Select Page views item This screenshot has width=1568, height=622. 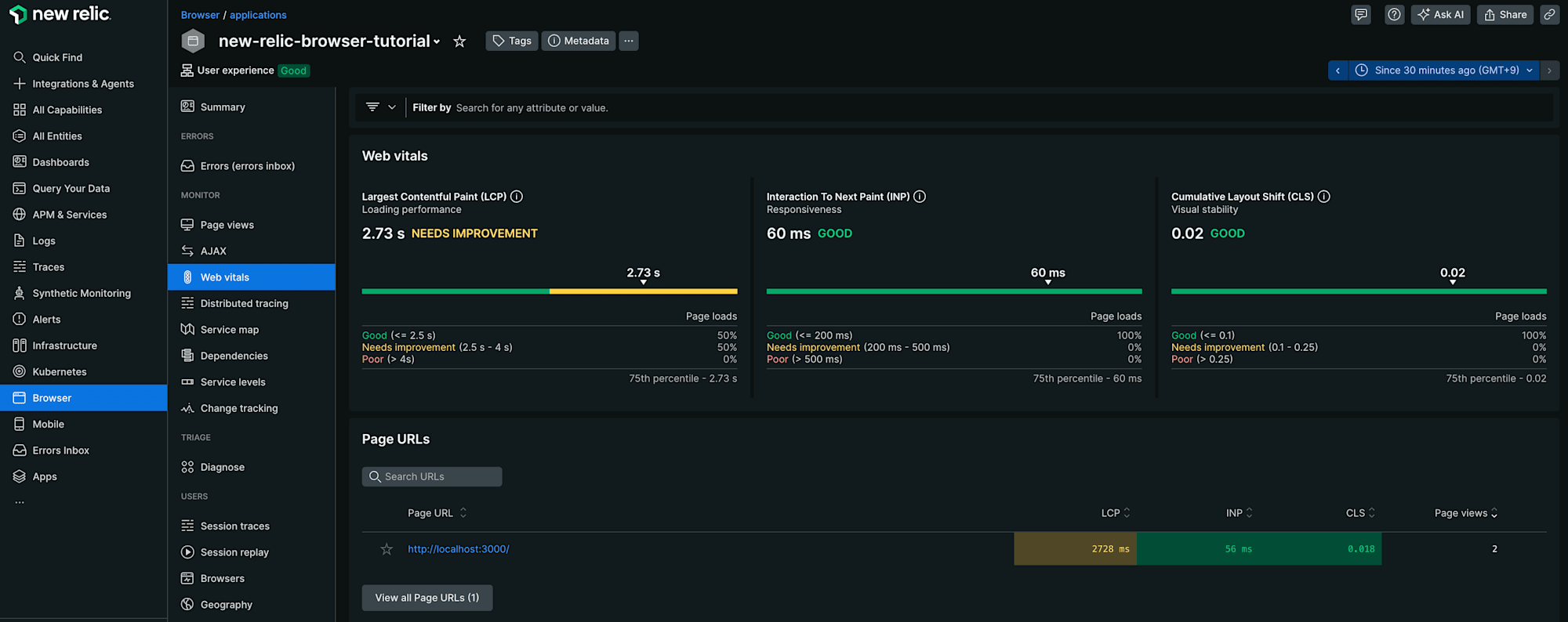pyautogui.click(x=252, y=225)
